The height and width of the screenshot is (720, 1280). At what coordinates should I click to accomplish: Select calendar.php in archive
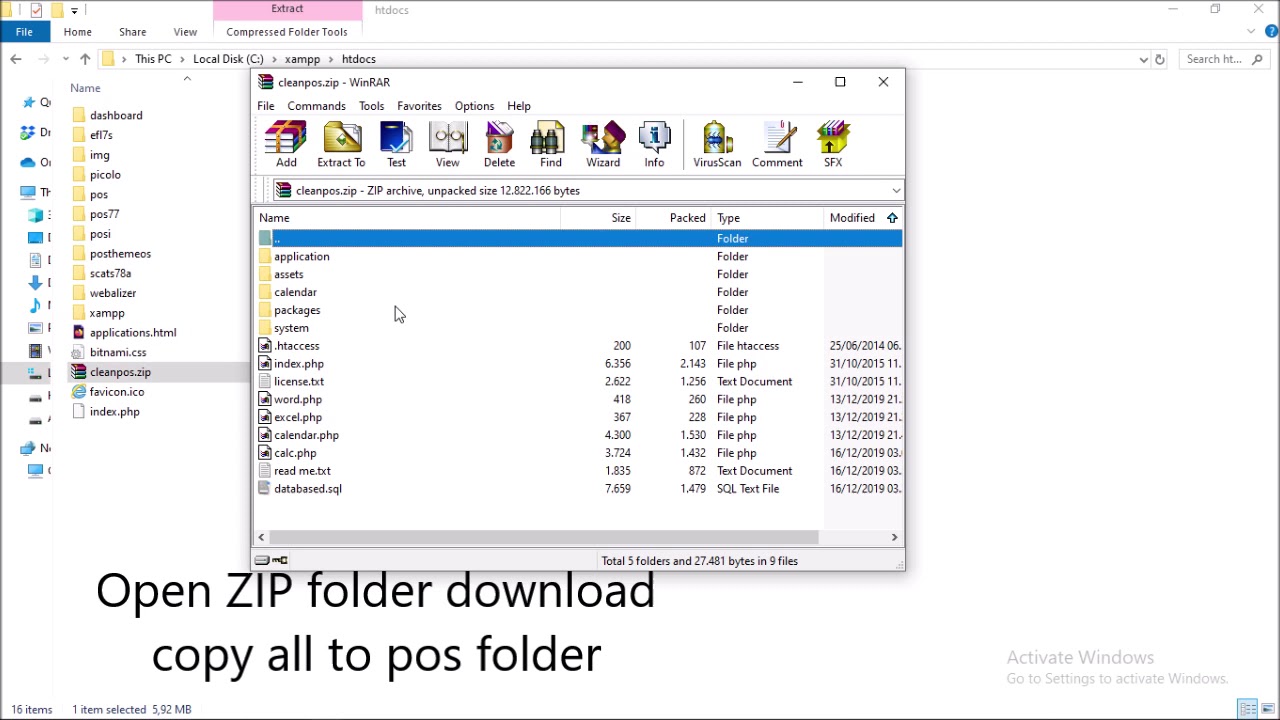click(x=306, y=435)
